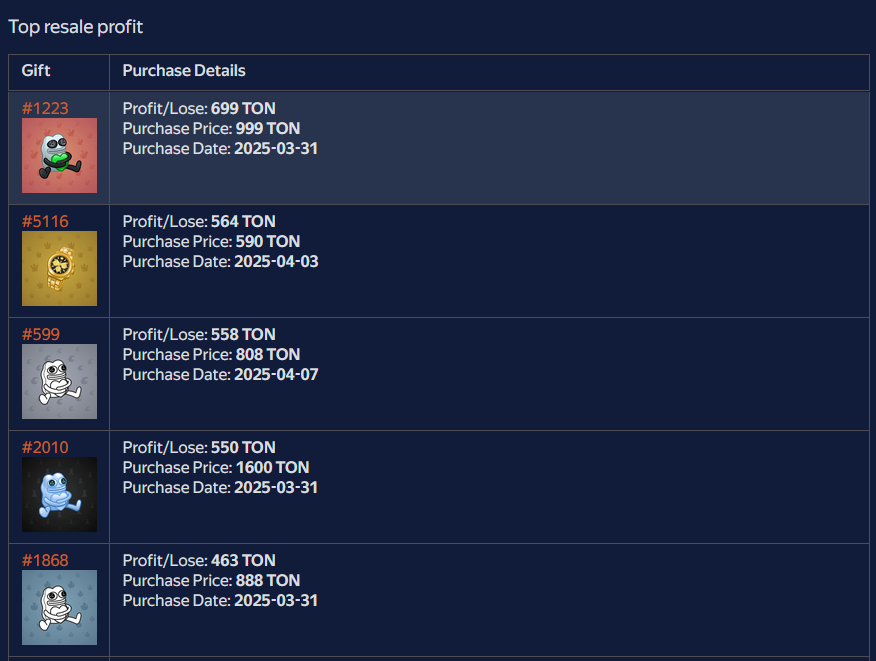Select the purchase date 2025-04-03

point(276,261)
